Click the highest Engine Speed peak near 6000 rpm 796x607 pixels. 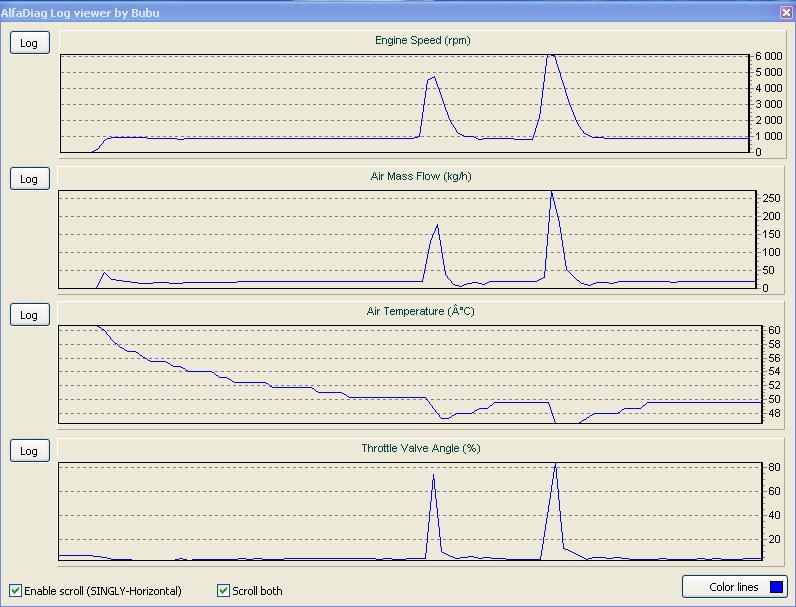(x=551, y=55)
